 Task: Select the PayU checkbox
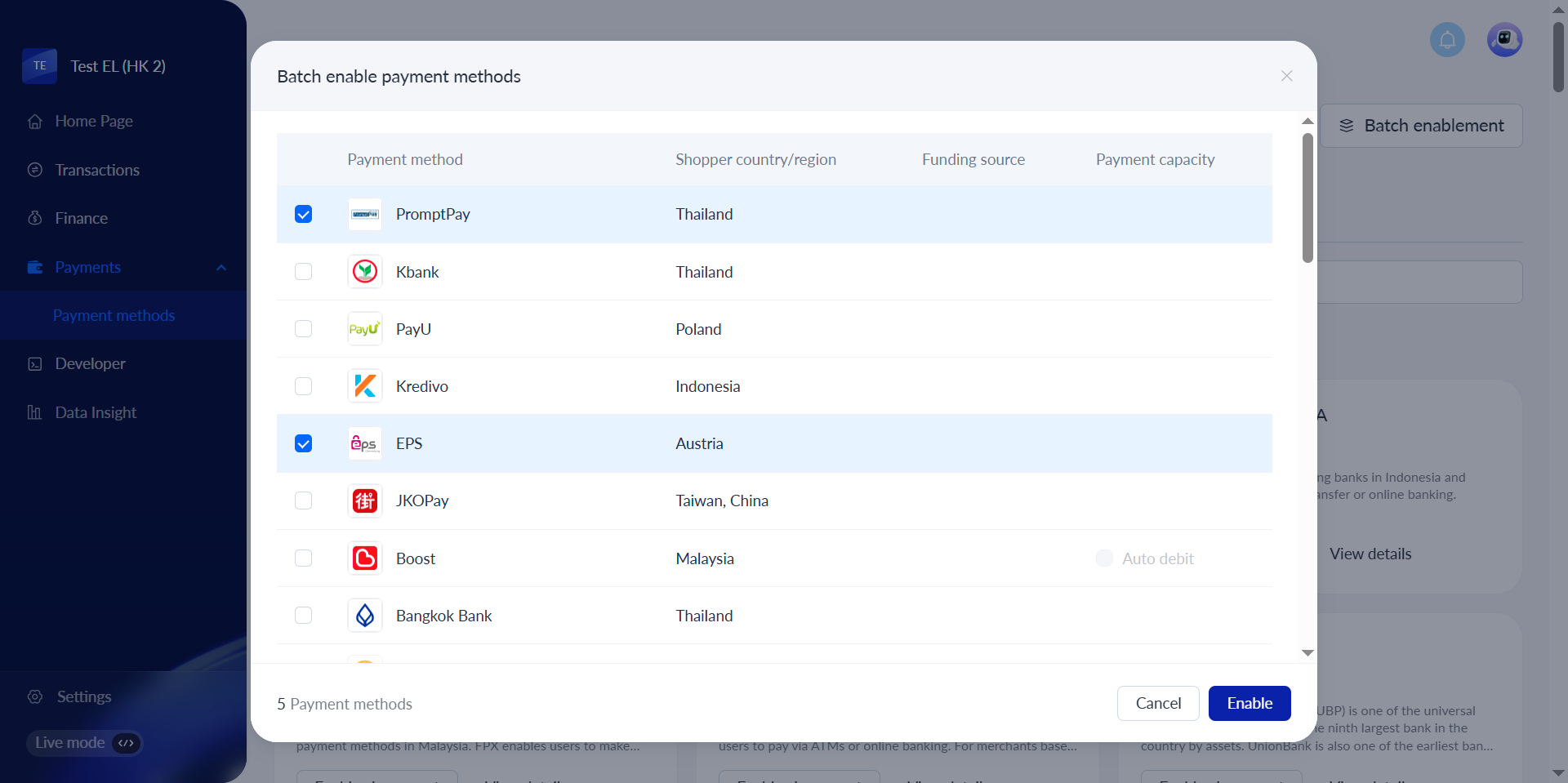pos(303,329)
